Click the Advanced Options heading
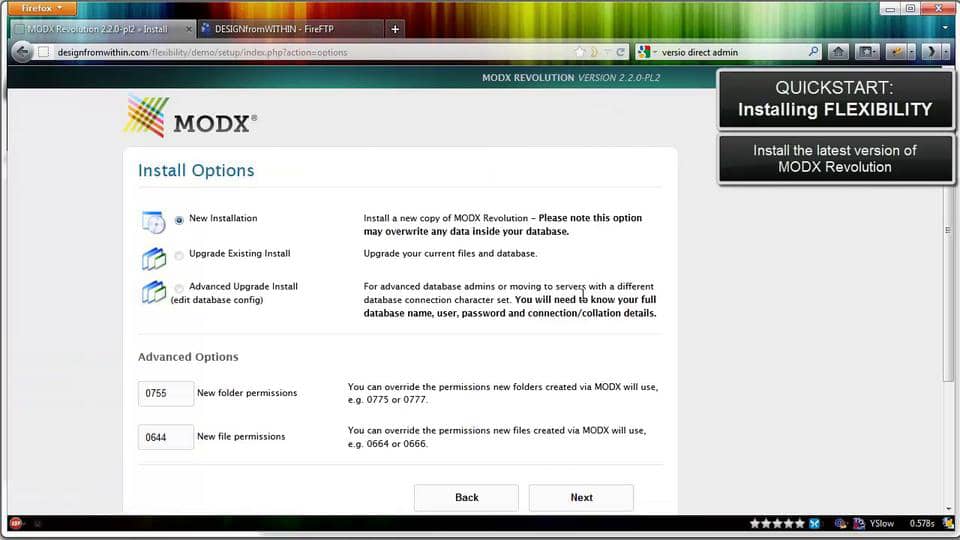The width and height of the screenshot is (960, 540). (x=188, y=357)
